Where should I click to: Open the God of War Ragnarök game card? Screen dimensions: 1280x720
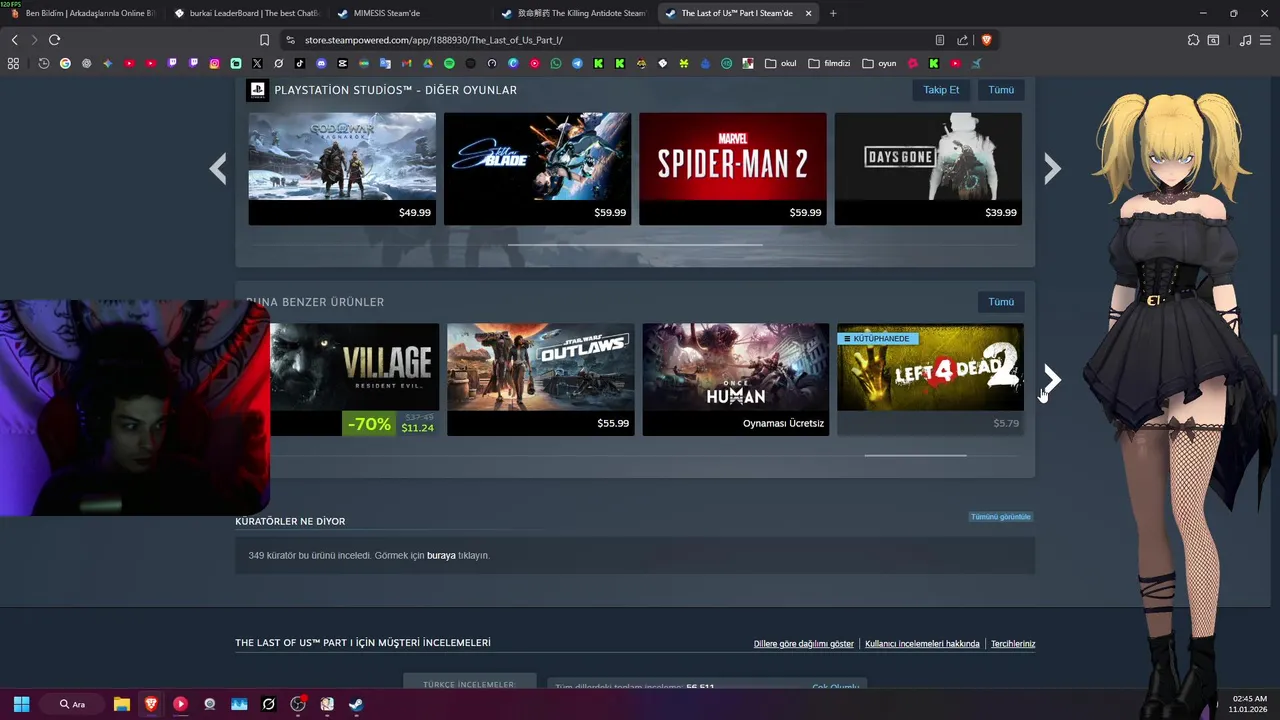tap(342, 168)
